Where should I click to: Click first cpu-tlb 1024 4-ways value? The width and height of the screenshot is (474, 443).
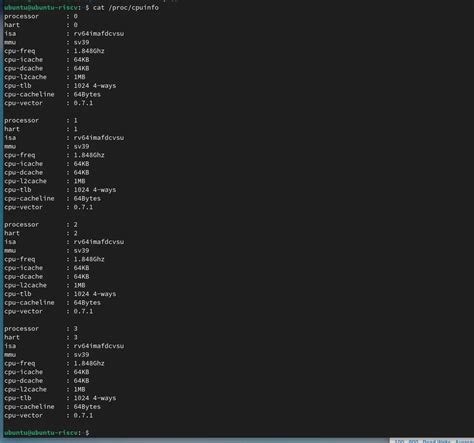click(x=95, y=86)
